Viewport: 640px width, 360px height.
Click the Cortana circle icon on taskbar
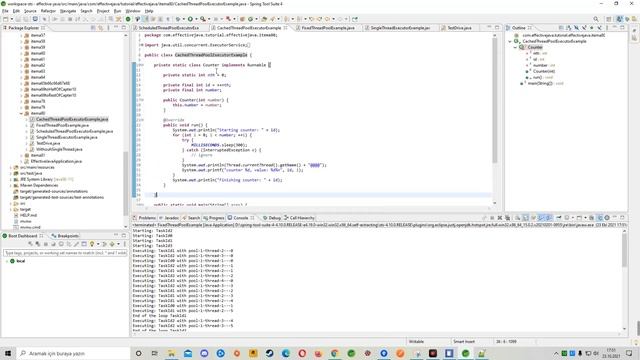138,353
